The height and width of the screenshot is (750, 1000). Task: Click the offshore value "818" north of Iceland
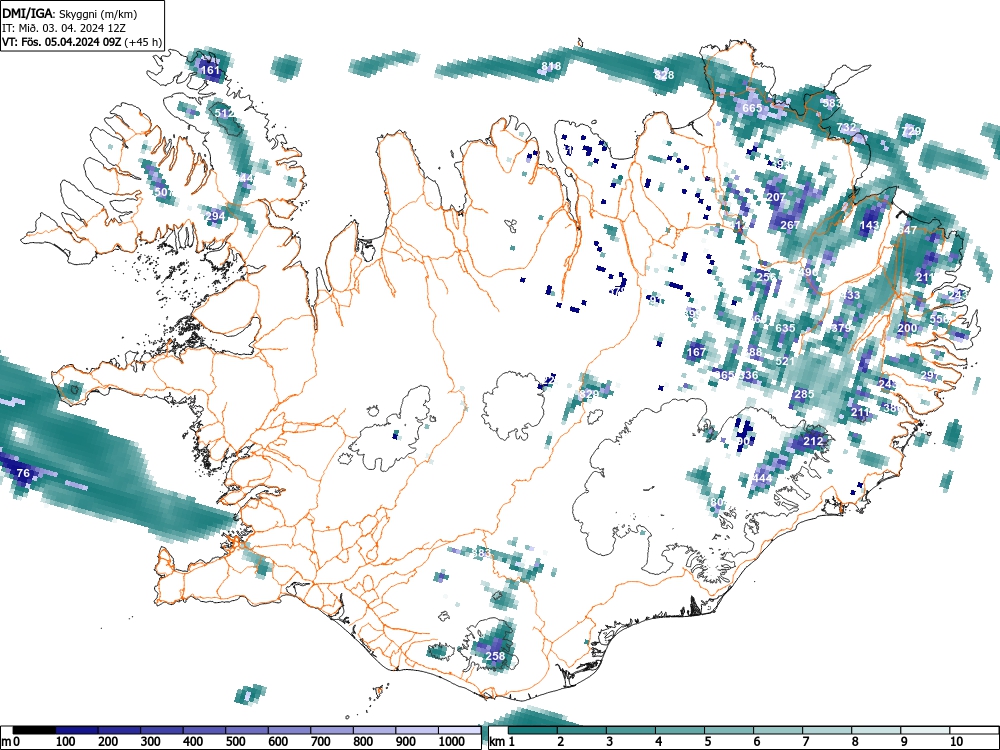[x=551, y=66]
